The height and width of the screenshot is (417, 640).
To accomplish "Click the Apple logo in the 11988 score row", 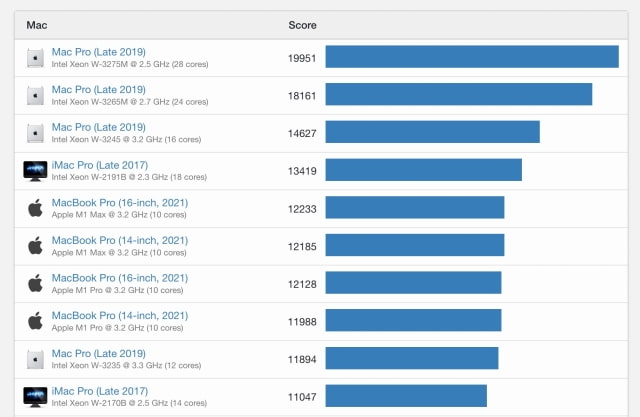I will tap(35, 321).
